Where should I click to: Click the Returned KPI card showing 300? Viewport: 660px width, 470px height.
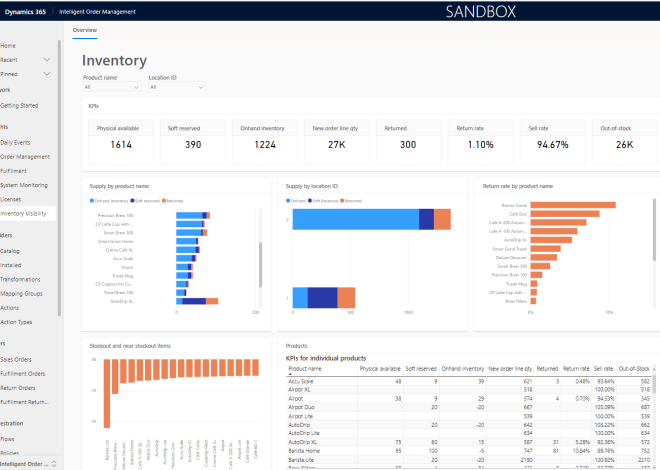pos(409,142)
